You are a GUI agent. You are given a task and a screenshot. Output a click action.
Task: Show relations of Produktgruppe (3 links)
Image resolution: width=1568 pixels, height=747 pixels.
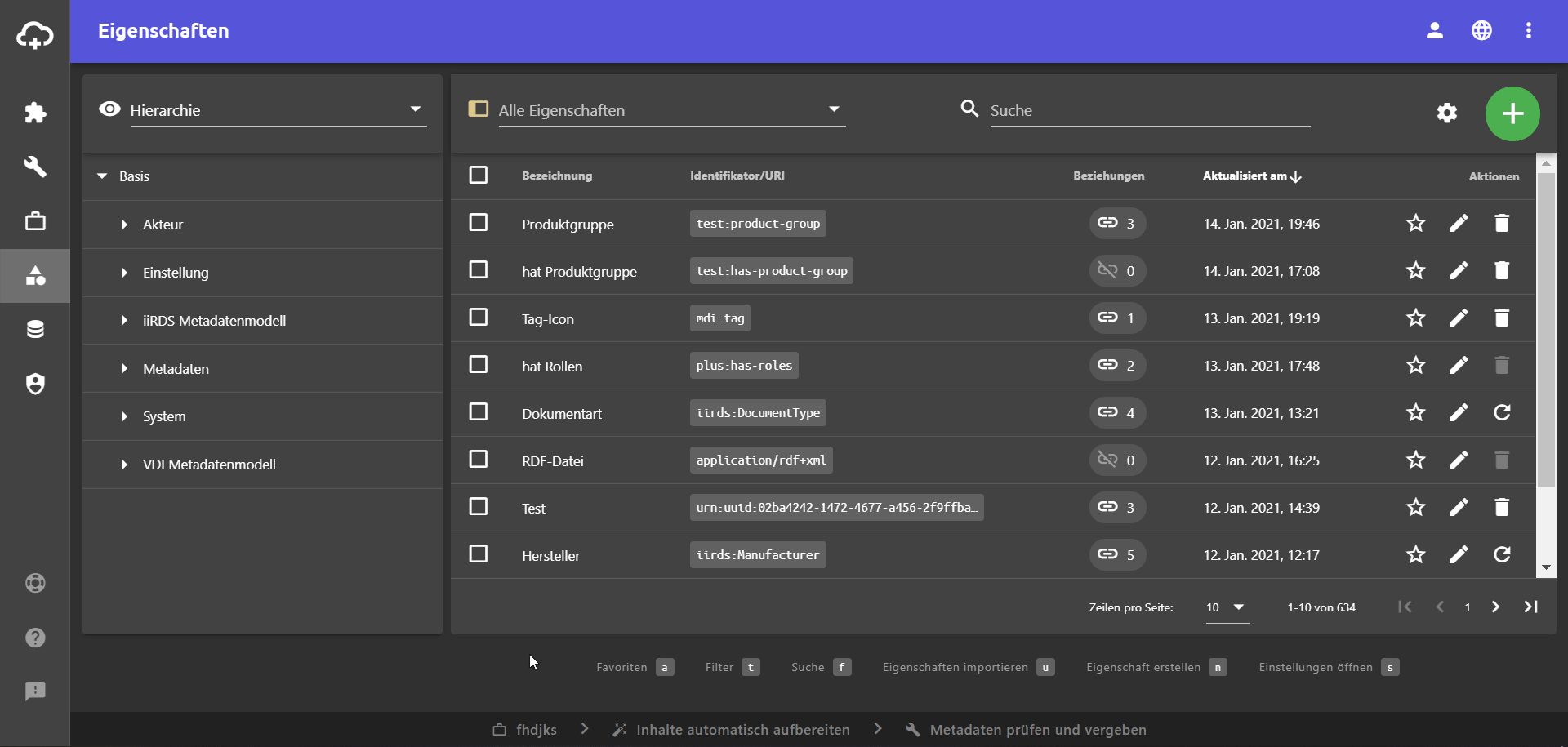[x=1117, y=223]
